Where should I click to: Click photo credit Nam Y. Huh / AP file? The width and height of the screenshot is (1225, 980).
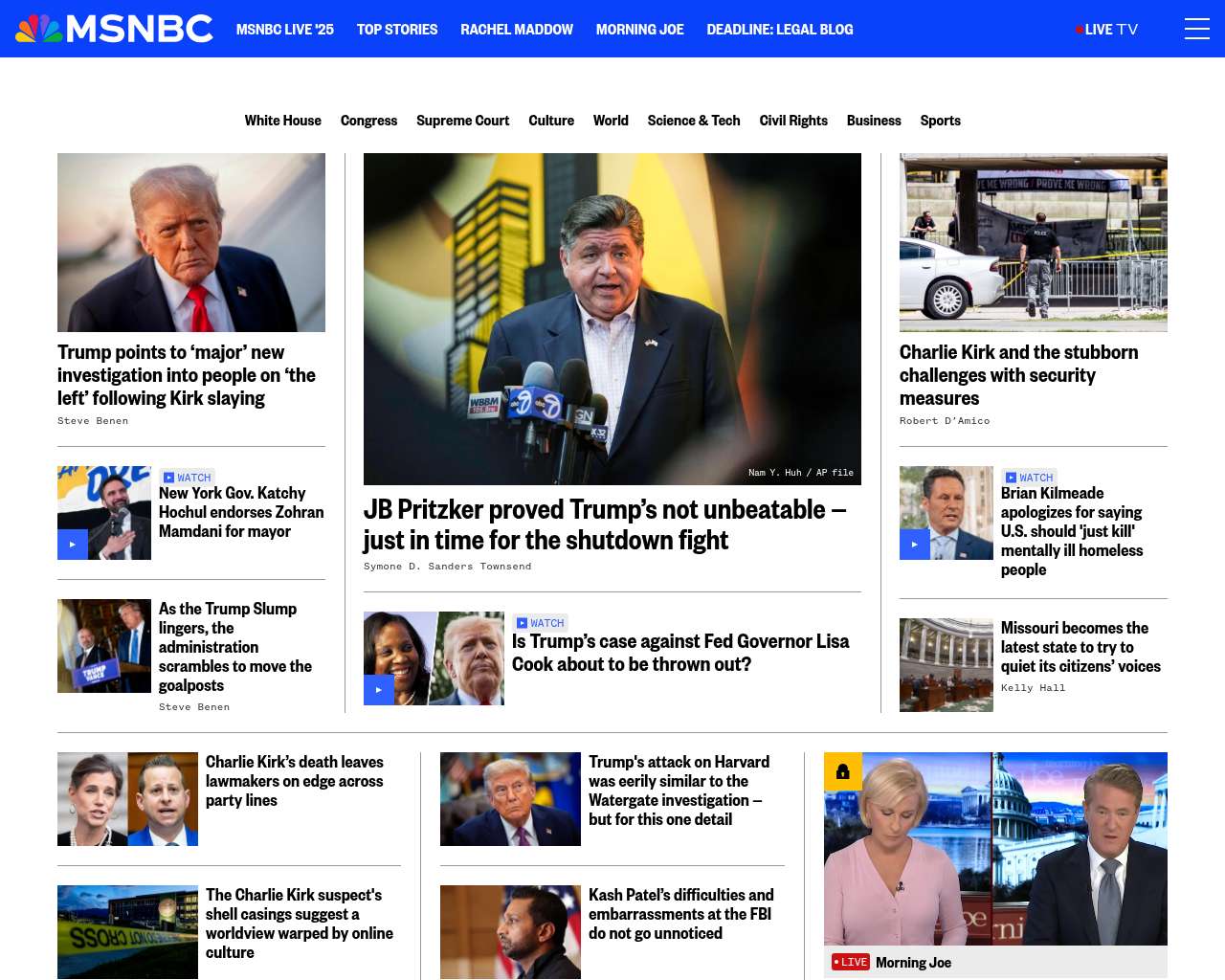(801, 473)
